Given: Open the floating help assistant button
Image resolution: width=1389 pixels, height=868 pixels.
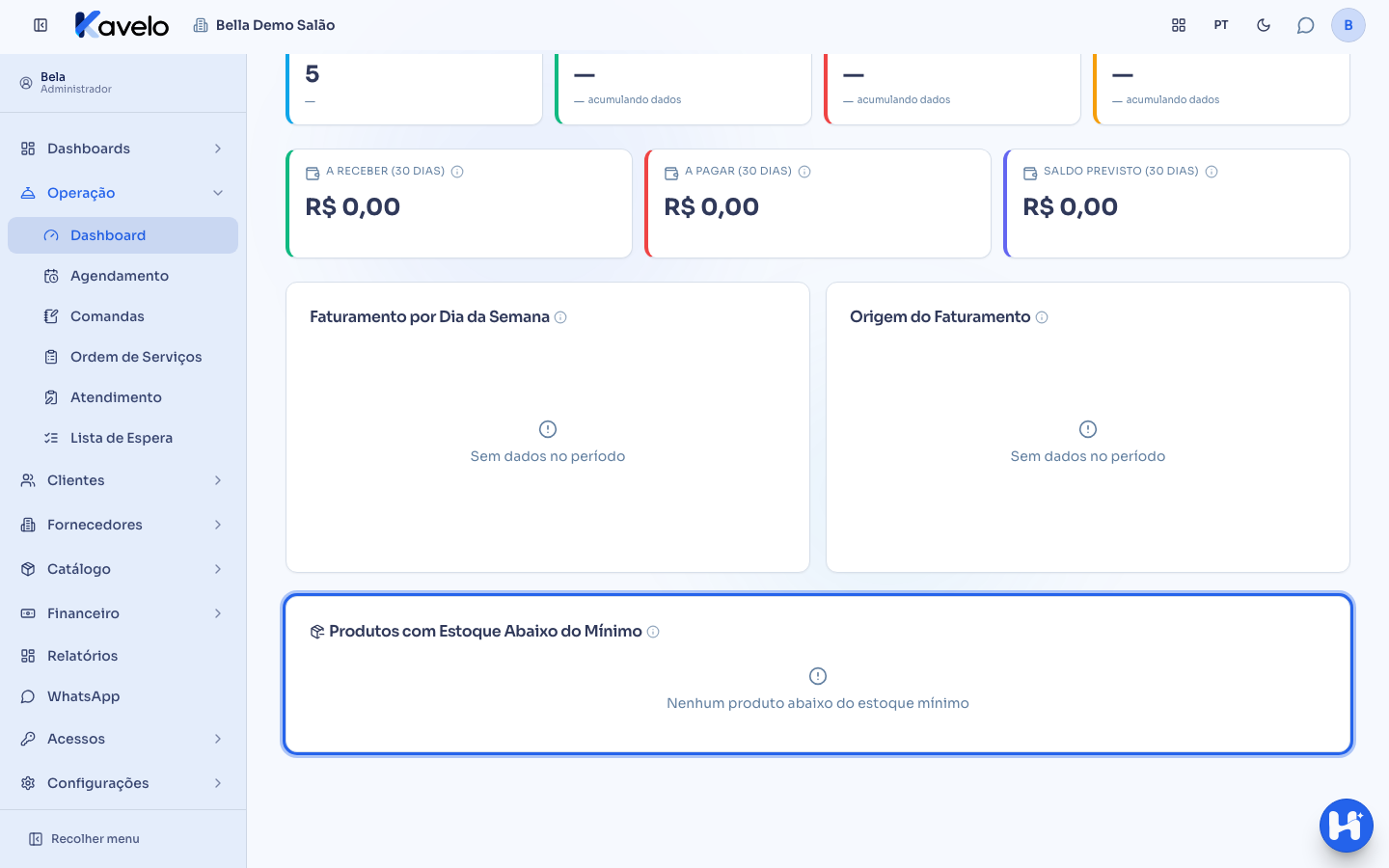Looking at the screenshot, I should tap(1346, 826).
